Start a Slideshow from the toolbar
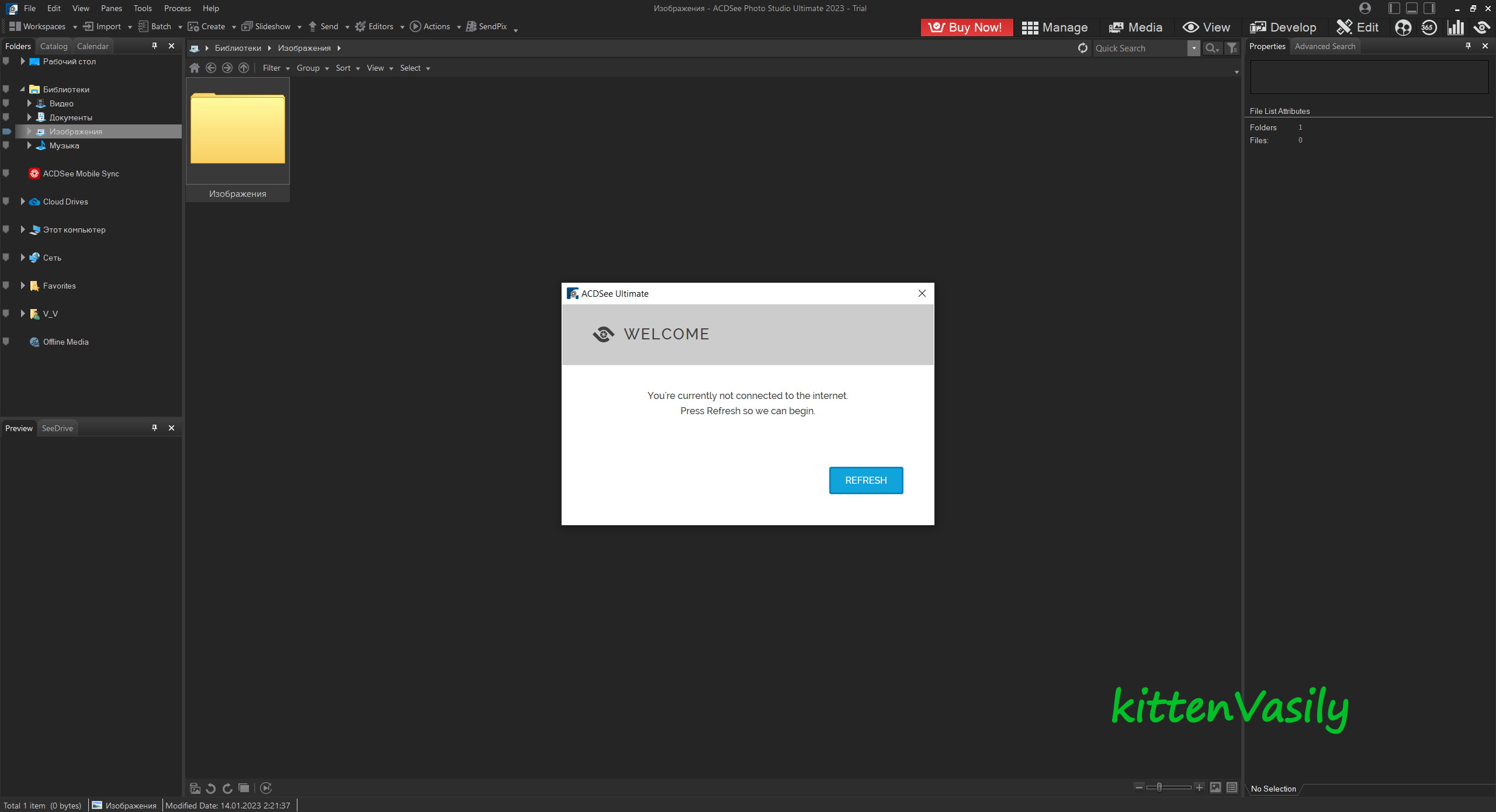The height and width of the screenshot is (812, 1496). pyautogui.click(x=266, y=27)
